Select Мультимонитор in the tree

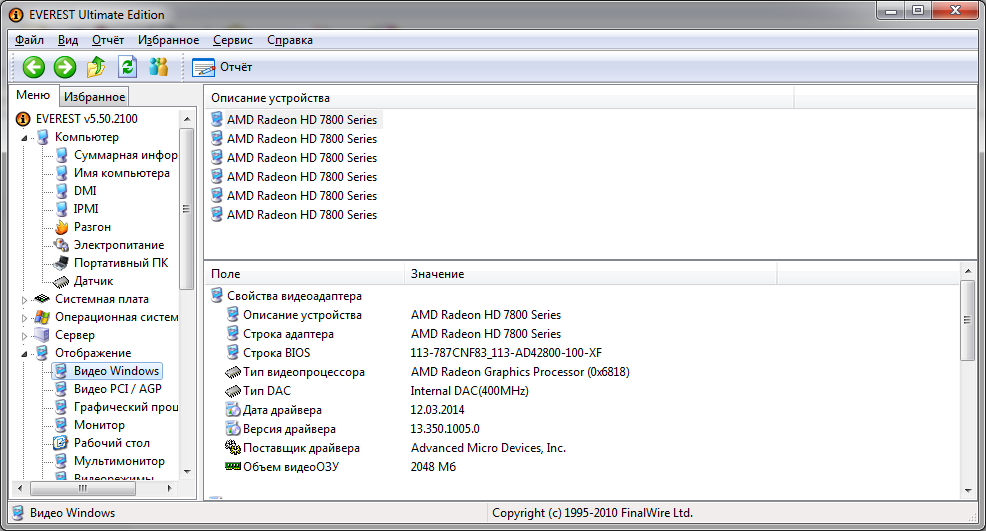(119, 461)
